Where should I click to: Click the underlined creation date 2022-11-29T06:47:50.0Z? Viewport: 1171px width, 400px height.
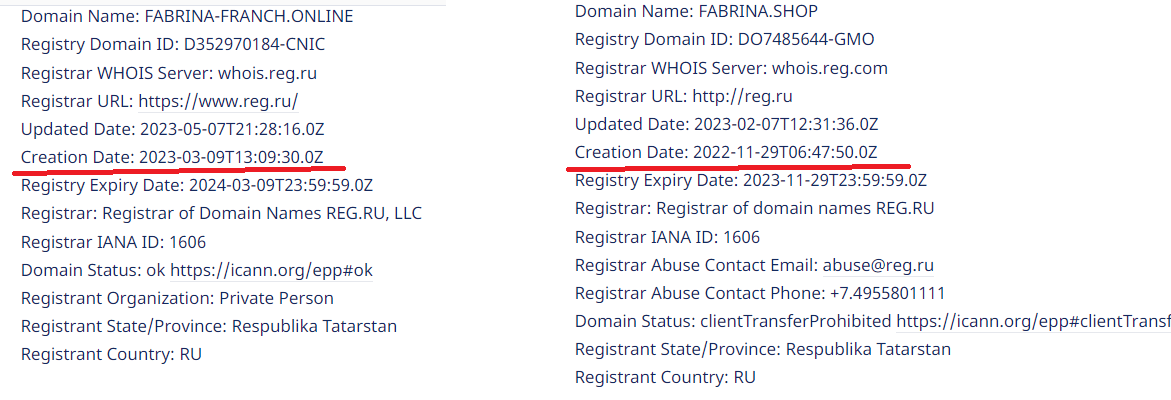click(784, 152)
